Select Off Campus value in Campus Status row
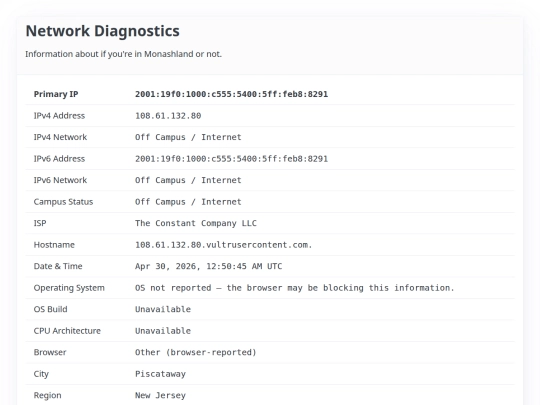 pos(188,202)
